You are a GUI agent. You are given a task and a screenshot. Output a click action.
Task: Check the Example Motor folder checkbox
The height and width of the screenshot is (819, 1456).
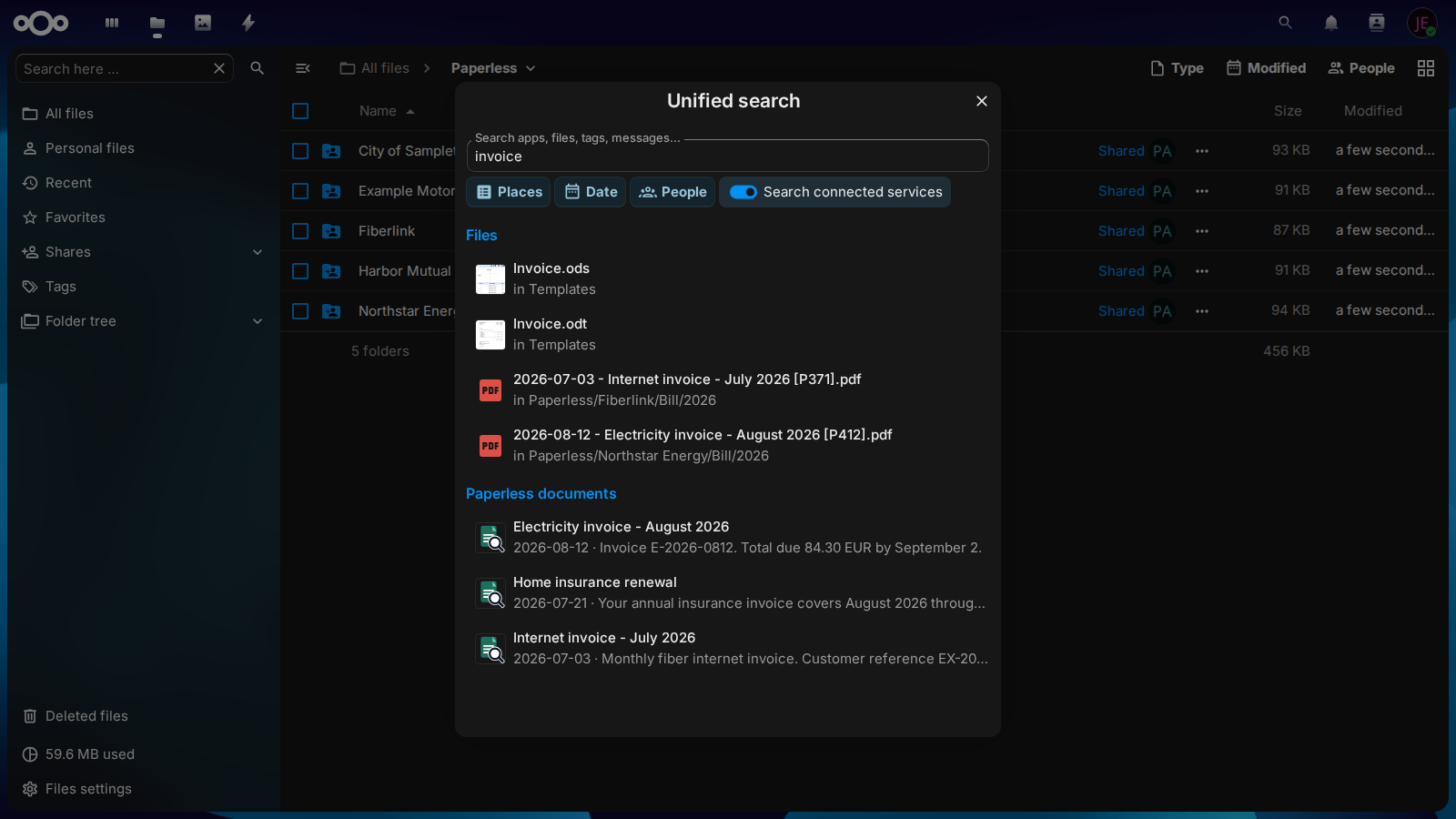tap(300, 191)
